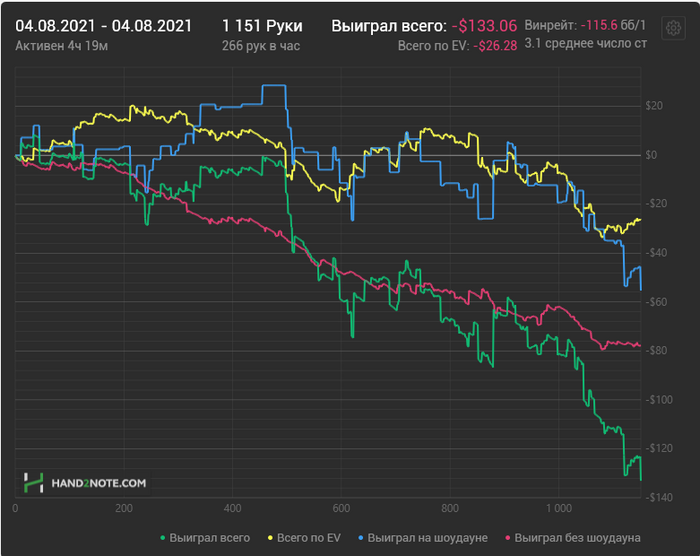Click the Всего по EV: header label
The width and height of the screenshot is (700, 556).
(433, 46)
